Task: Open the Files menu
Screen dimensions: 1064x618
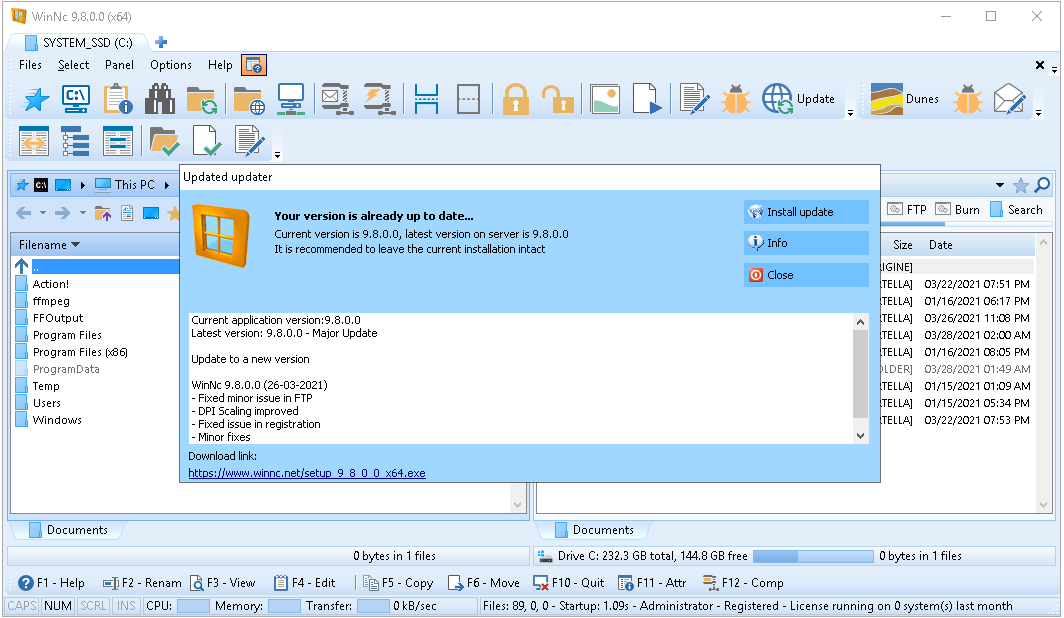Action: tap(30, 65)
